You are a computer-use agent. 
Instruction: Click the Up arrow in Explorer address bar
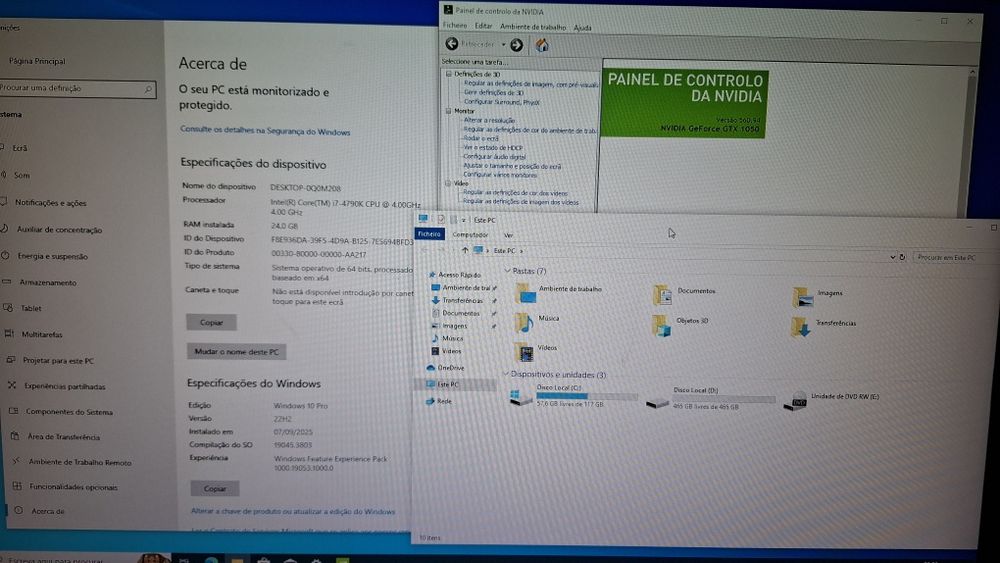pyautogui.click(x=465, y=251)
